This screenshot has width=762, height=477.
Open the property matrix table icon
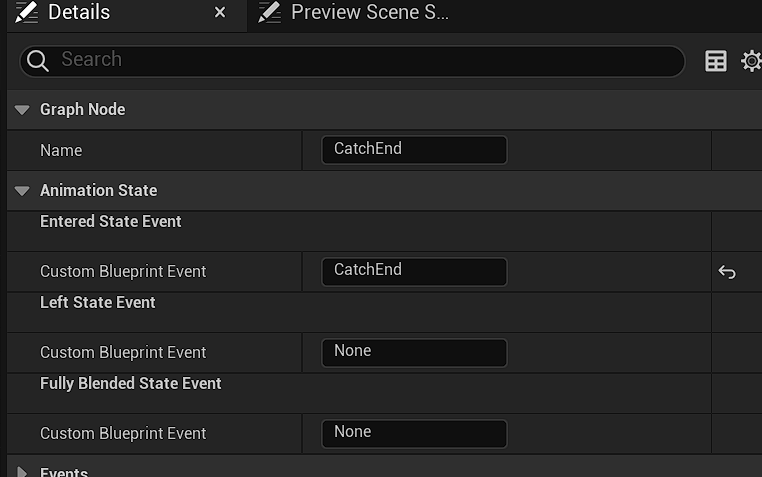click(x=716, y=61)
